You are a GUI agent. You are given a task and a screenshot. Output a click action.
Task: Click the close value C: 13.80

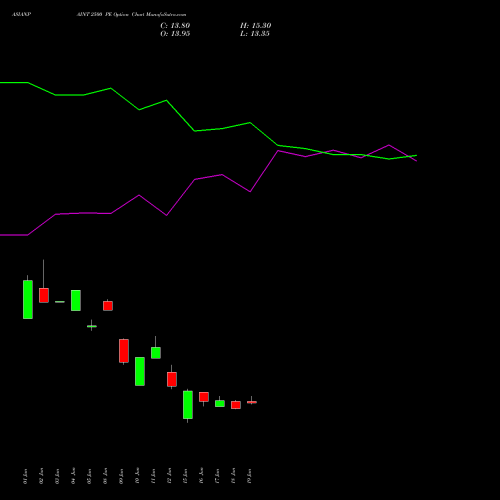pos(175,26)
